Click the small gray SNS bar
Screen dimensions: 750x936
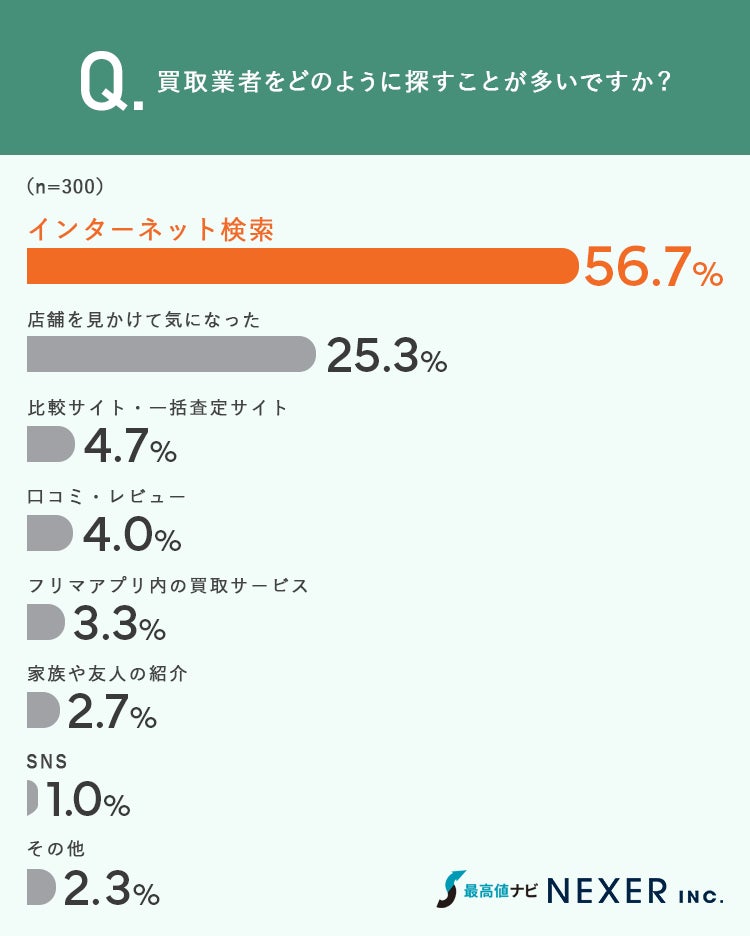point(32,798)
